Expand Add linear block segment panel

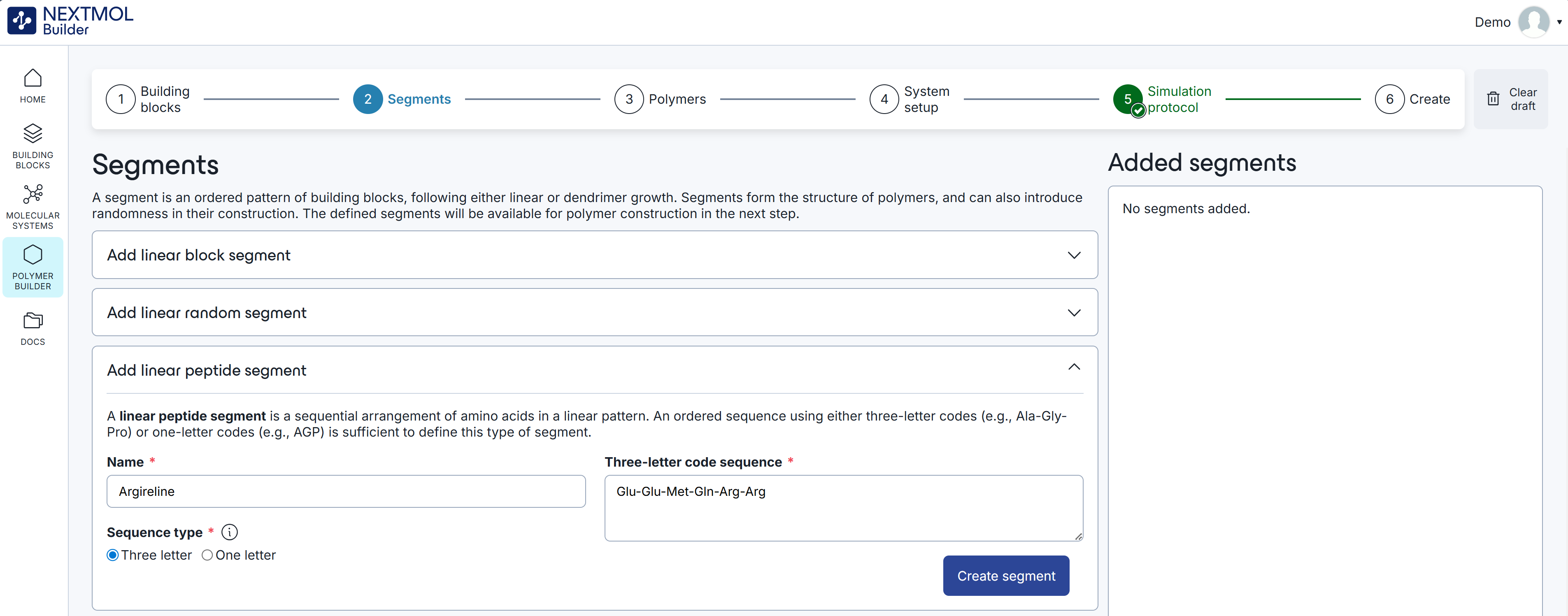pos(1074,255)
